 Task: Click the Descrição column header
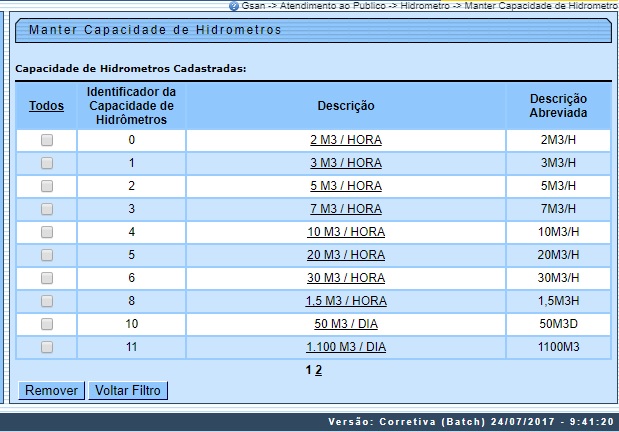click(346, 106)
